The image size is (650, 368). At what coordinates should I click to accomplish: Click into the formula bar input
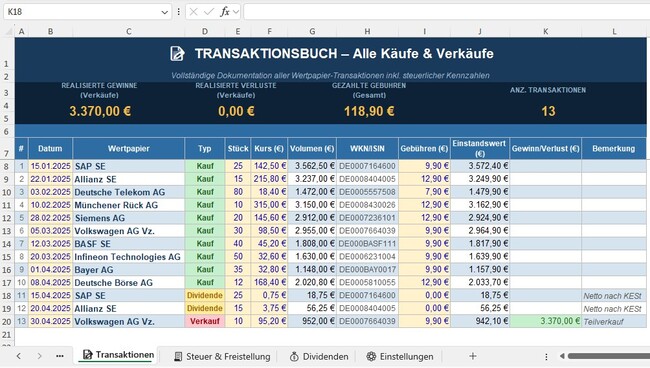coord(446,12)
